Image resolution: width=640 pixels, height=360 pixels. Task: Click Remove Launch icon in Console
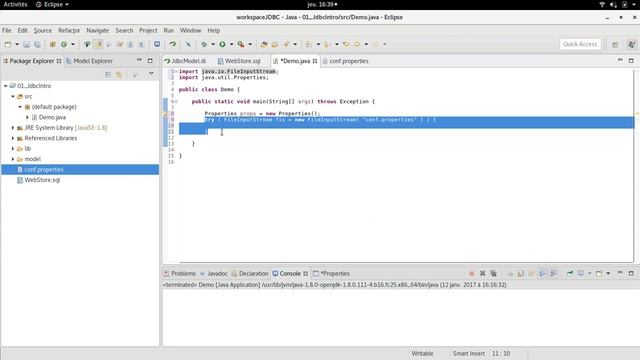(482, 273)
